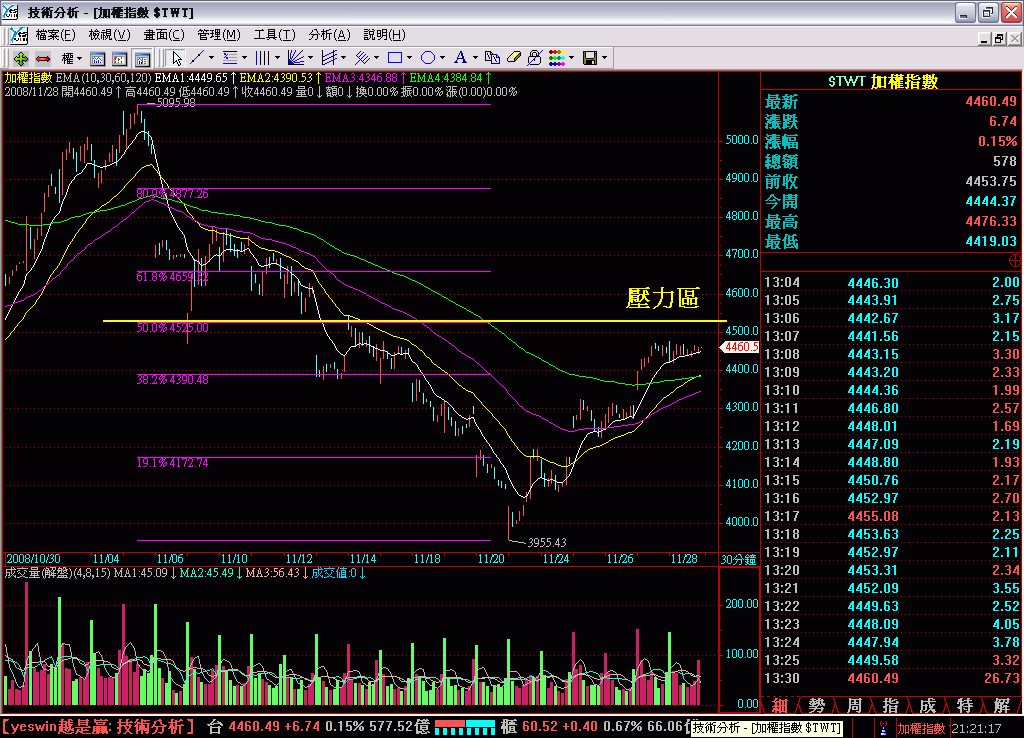Click the app icon in the menu bar

(x=19, y=35)
